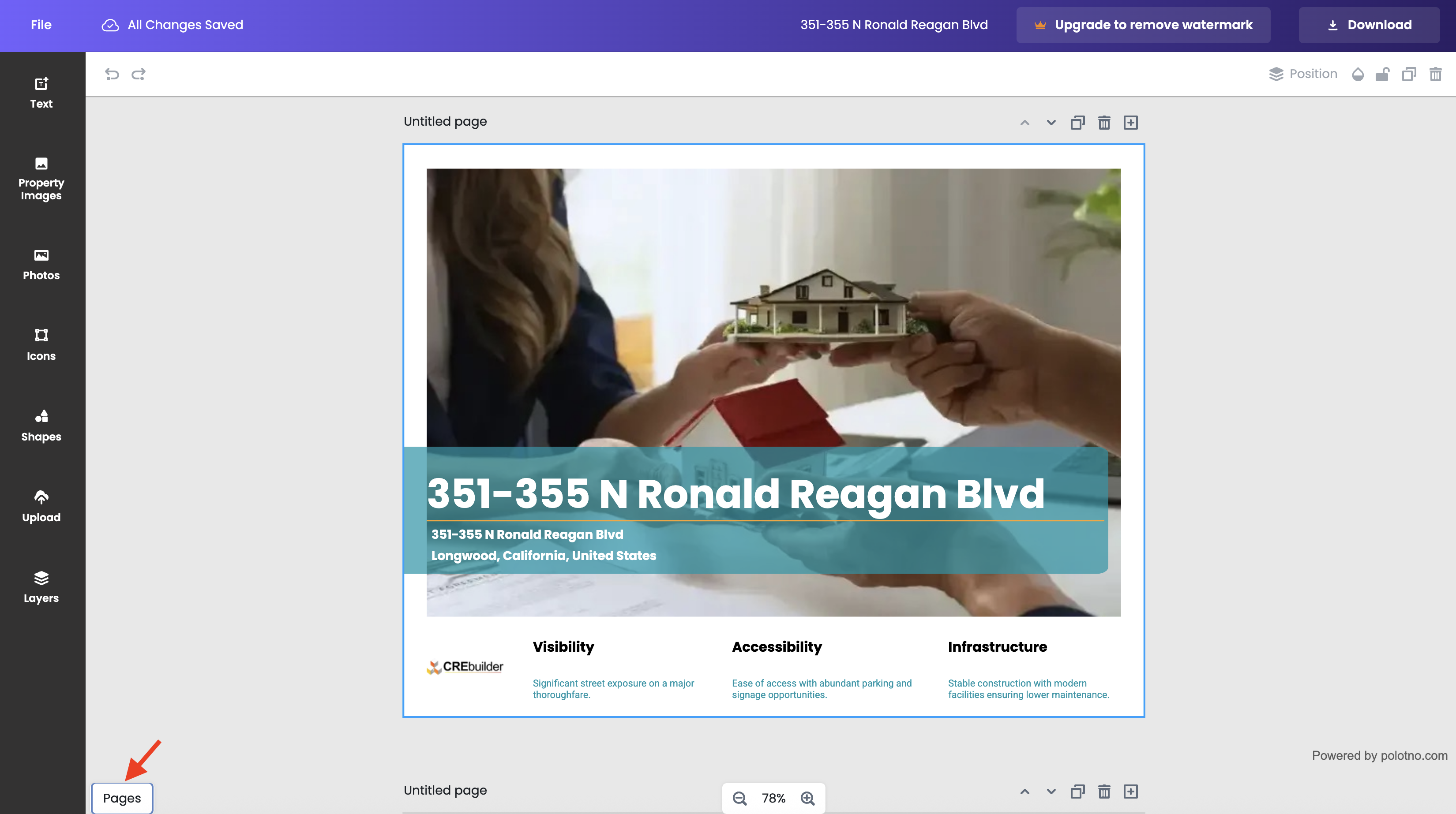Open the Position layering menu
The height and width of the screenshot is (814, 1456).
tap(1303, 74)
